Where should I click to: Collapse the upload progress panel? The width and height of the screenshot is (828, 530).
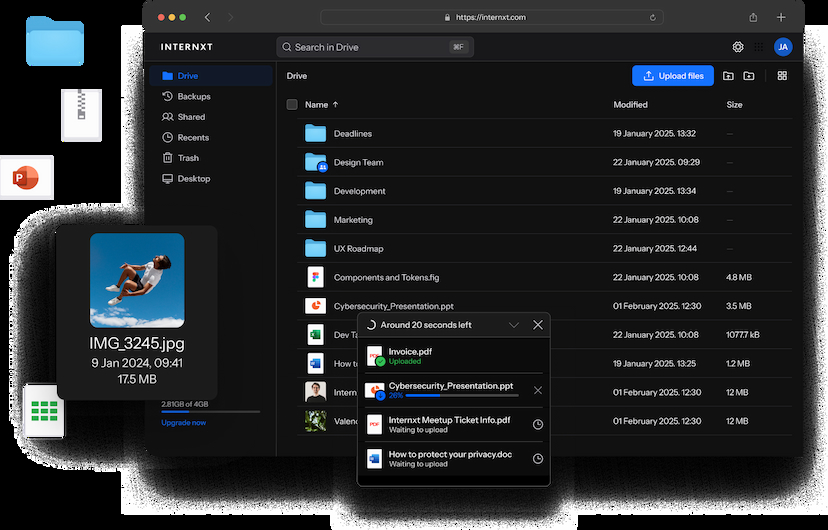(x=514, y=325)
